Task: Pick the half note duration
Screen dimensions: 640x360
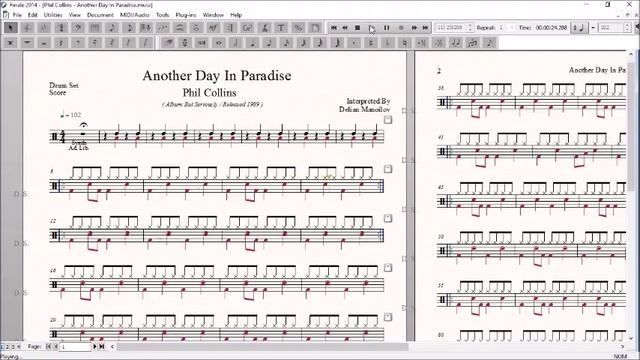Action: pyautogui.click(x=236, y=42)
